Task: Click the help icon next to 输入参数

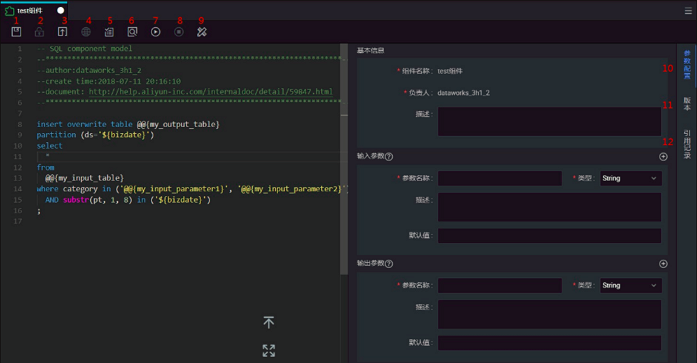Action: coord(389,156)
